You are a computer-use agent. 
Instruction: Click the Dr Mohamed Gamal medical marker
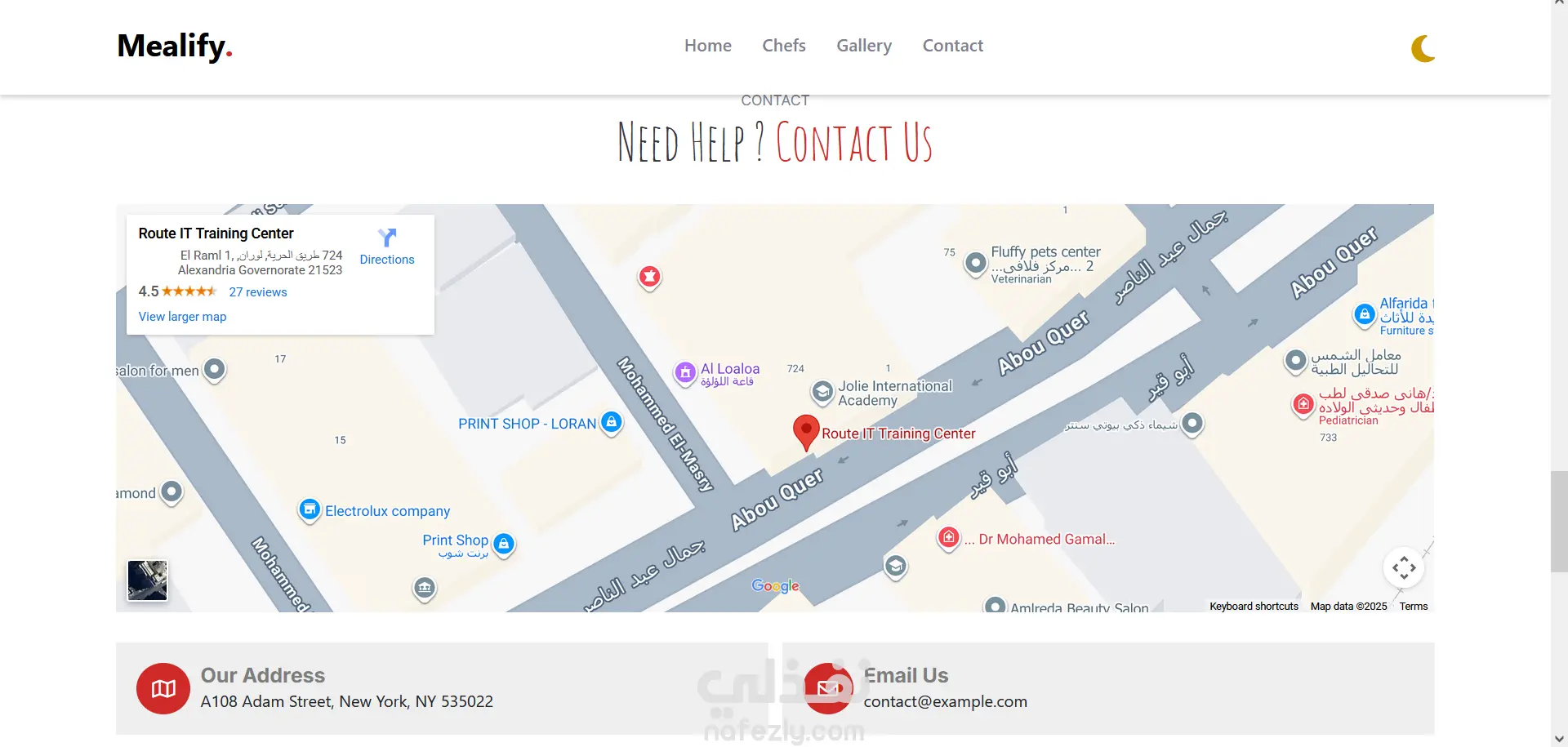pos(948,537)
